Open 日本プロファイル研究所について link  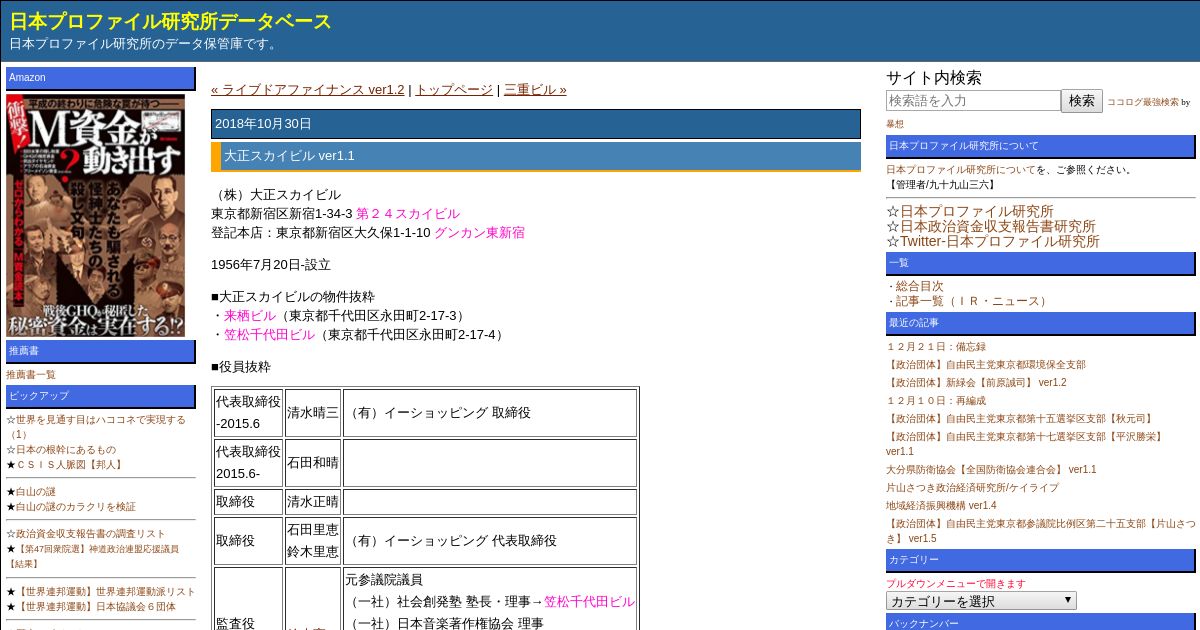pyautogui.click(x=961, y=170)
